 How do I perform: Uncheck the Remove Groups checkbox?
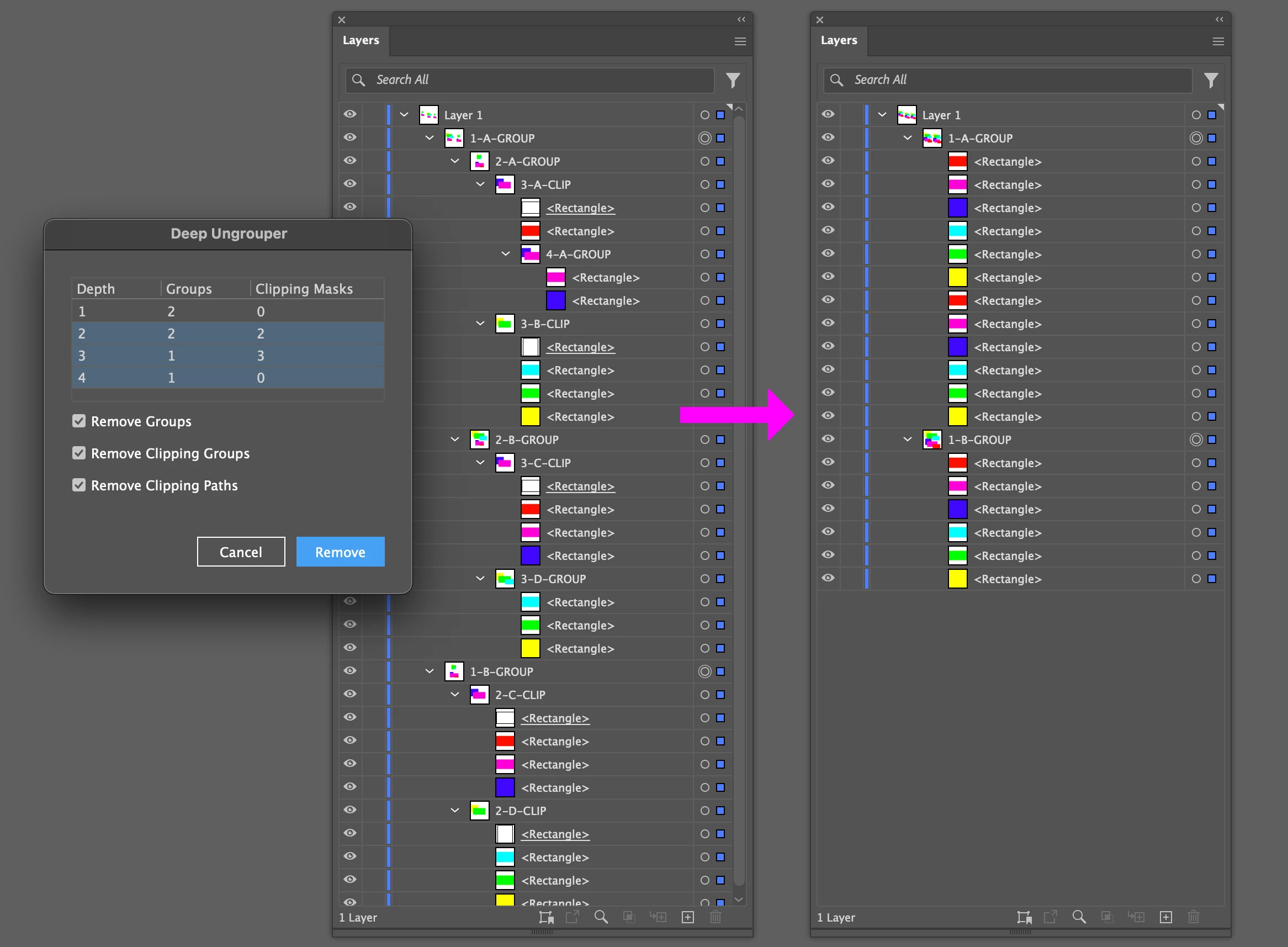click(79, 421)
